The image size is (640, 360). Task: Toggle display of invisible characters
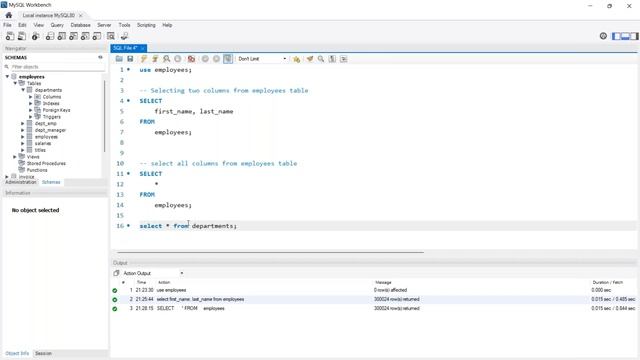[x=332, y=59]
